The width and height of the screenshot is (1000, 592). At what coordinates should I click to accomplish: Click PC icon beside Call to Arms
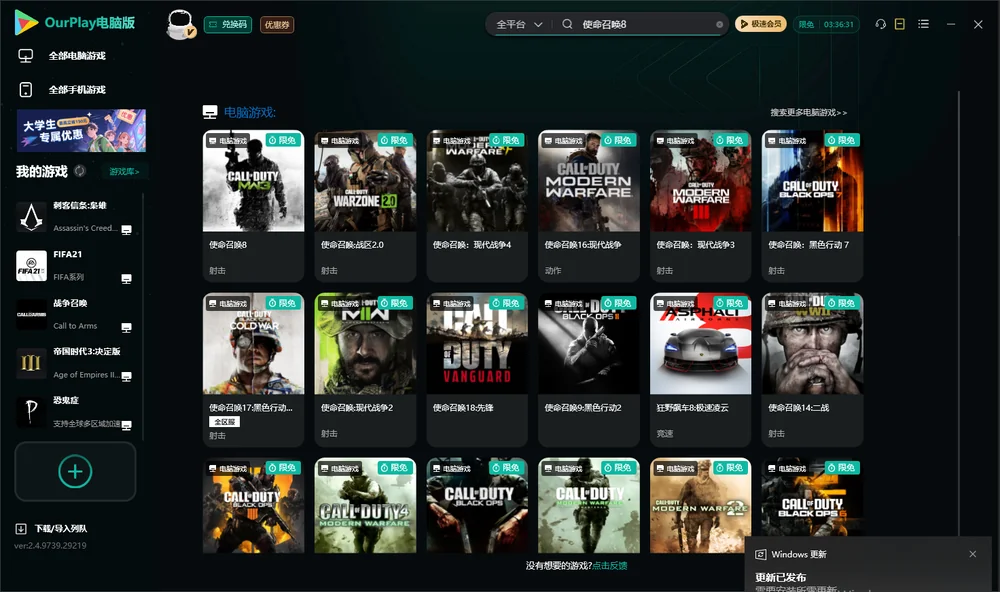click(126, 328)
